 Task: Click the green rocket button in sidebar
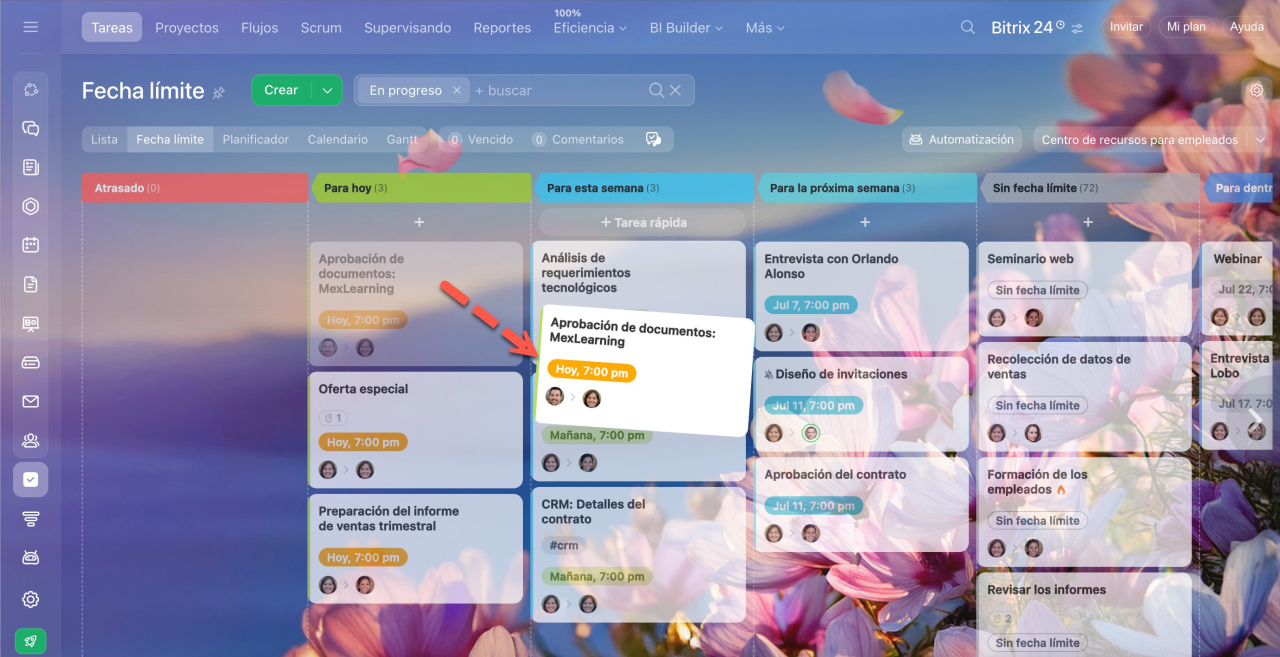tap(31, 641)
